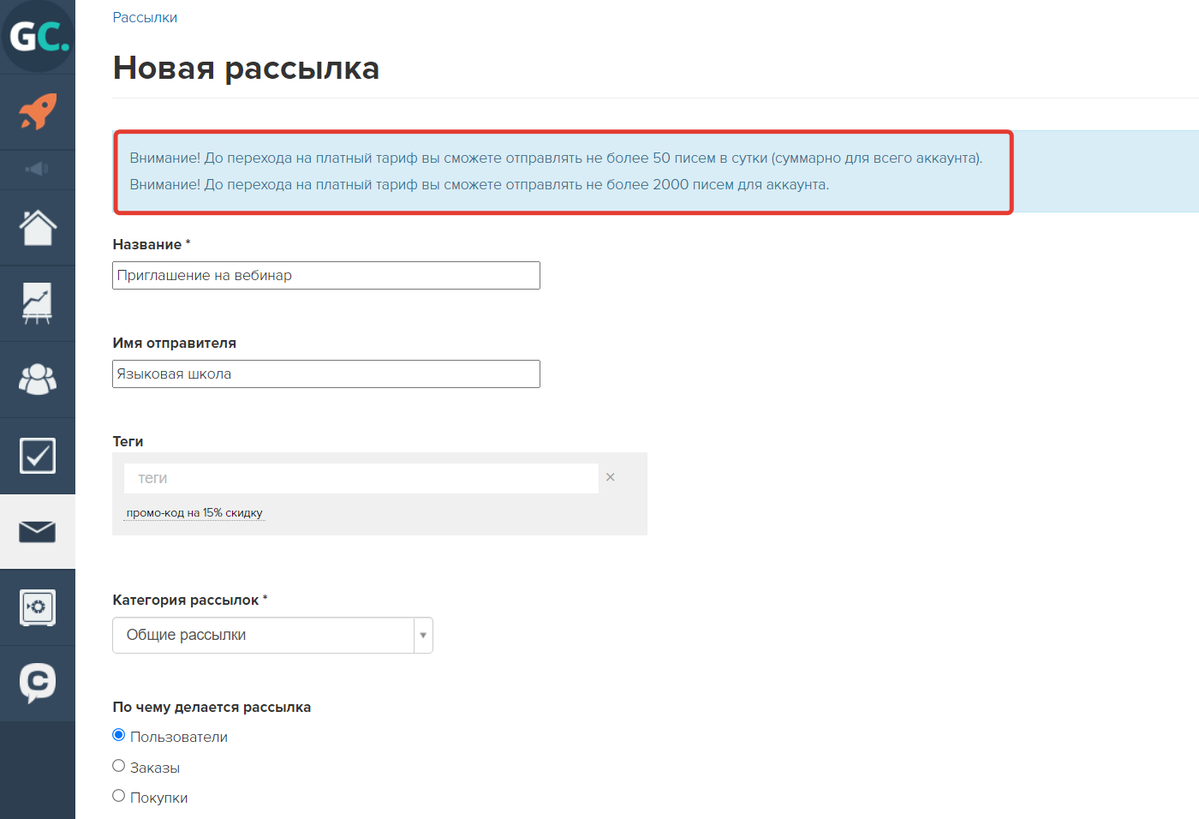Viewport: 1199px width, 819px height.
Task: Click the megaphone sidebar icon
Action: [x=38, y=169]
